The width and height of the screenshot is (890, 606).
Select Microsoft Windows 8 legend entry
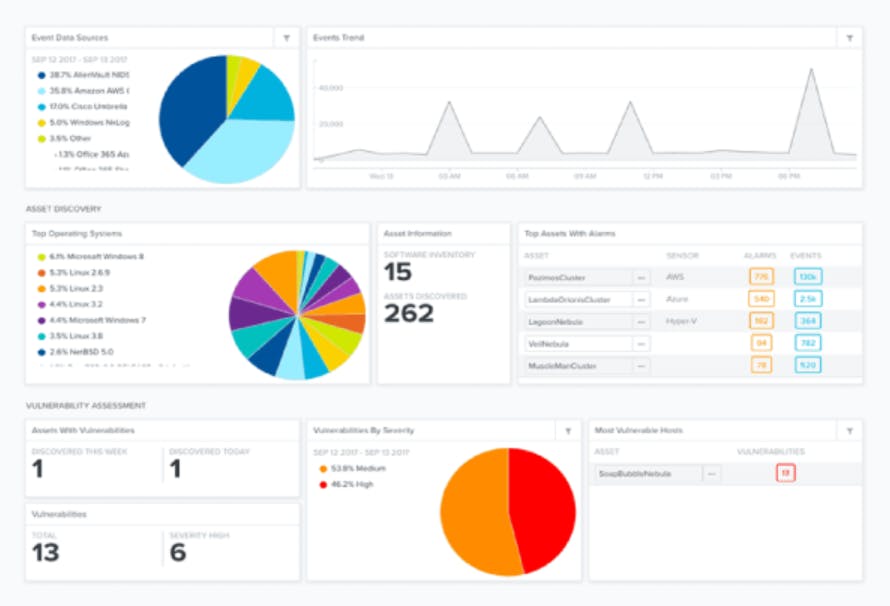[96, 256]
